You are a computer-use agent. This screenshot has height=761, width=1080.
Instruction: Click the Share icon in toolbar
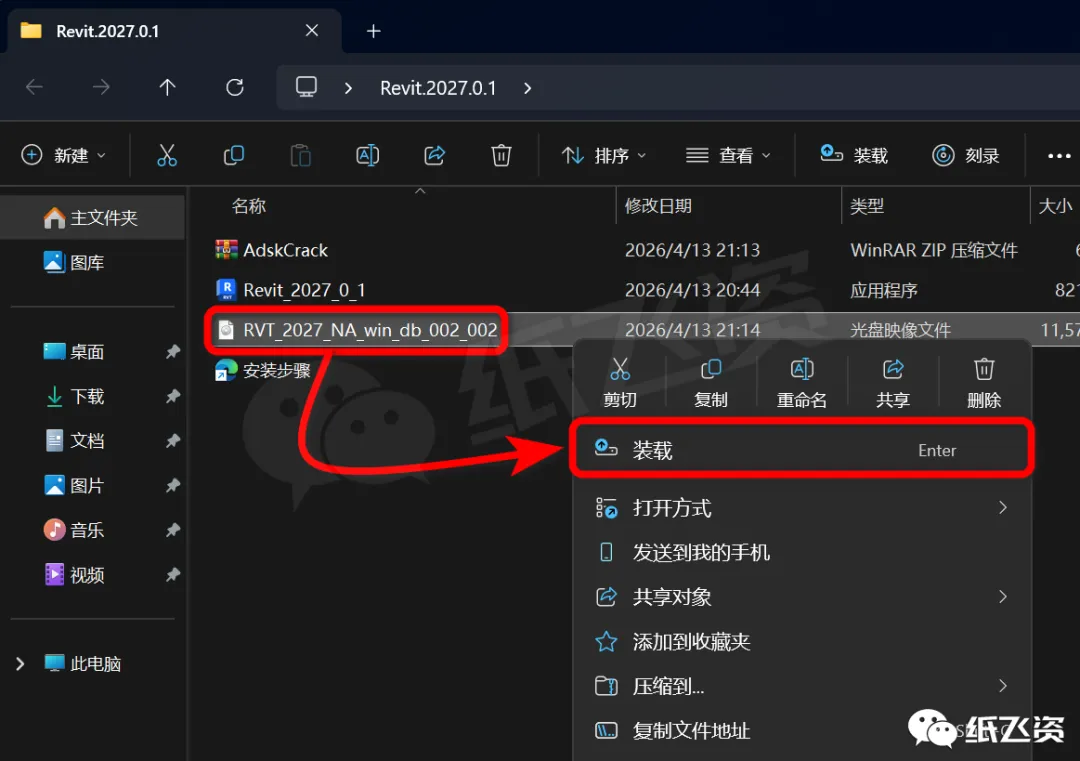pyautogui.click(x=434, y=156)
